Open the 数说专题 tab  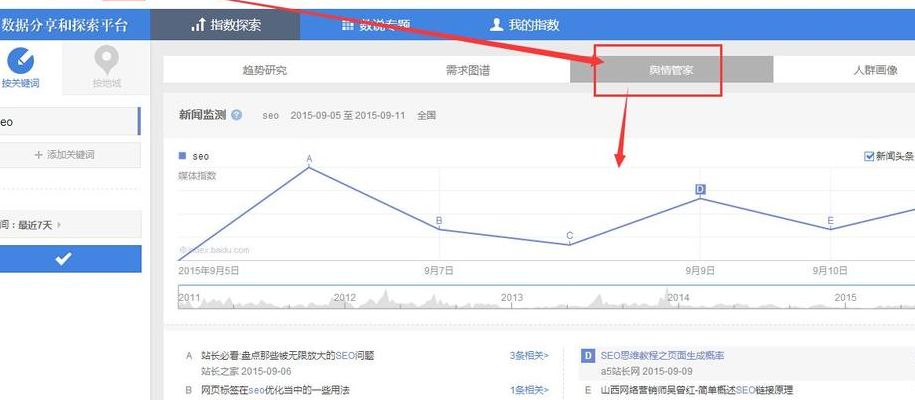pos(376,25)
